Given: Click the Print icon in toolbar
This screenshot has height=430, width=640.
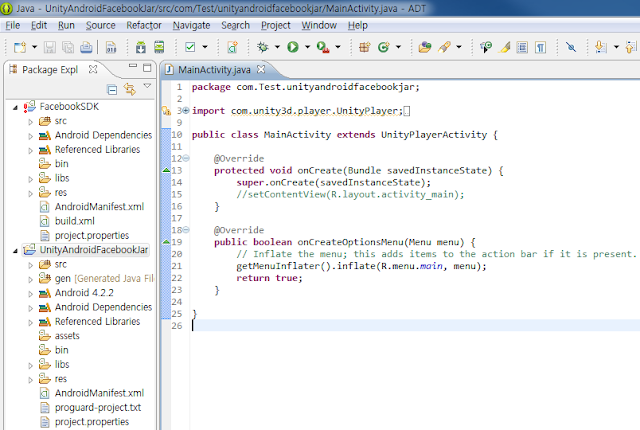Looking at the screenshot, I should (x=86, y=47).
